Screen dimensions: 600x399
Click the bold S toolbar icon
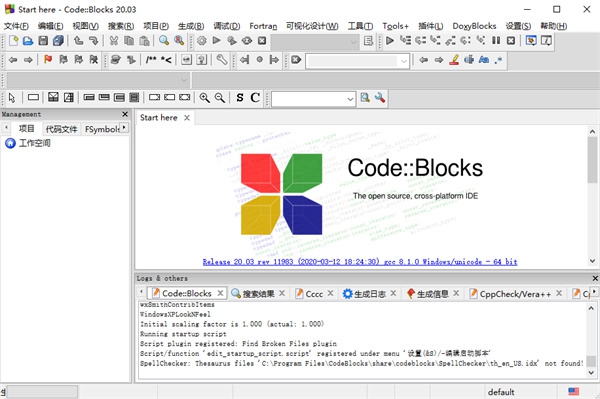pos(240,98)
